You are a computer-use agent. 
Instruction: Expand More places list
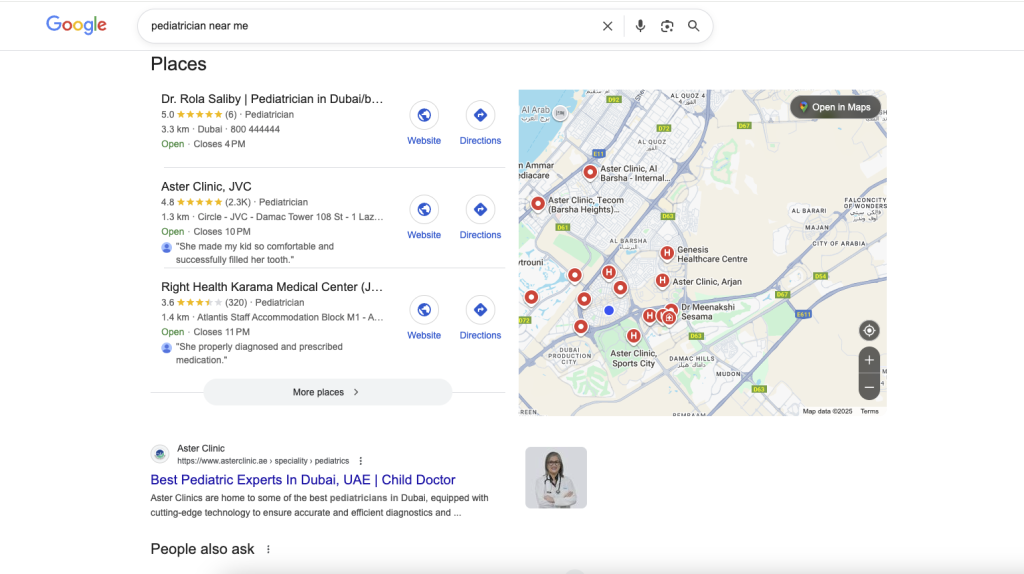(x=327, y=392)
